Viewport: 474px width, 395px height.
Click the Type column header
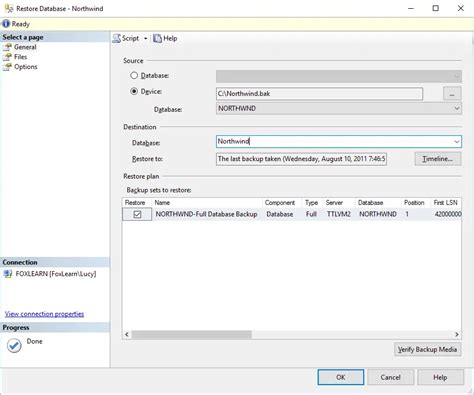(312, 203)
